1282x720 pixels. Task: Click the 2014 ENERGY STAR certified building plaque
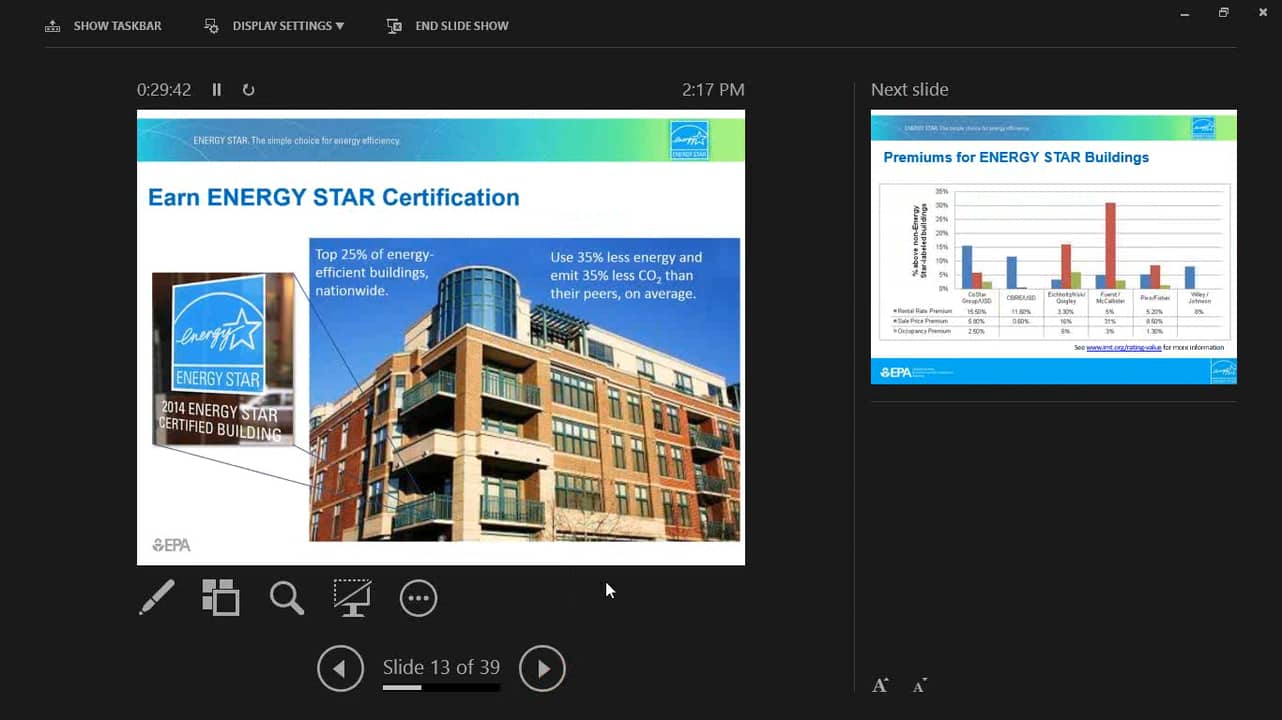pyautogui.click(x=223, y=359)
